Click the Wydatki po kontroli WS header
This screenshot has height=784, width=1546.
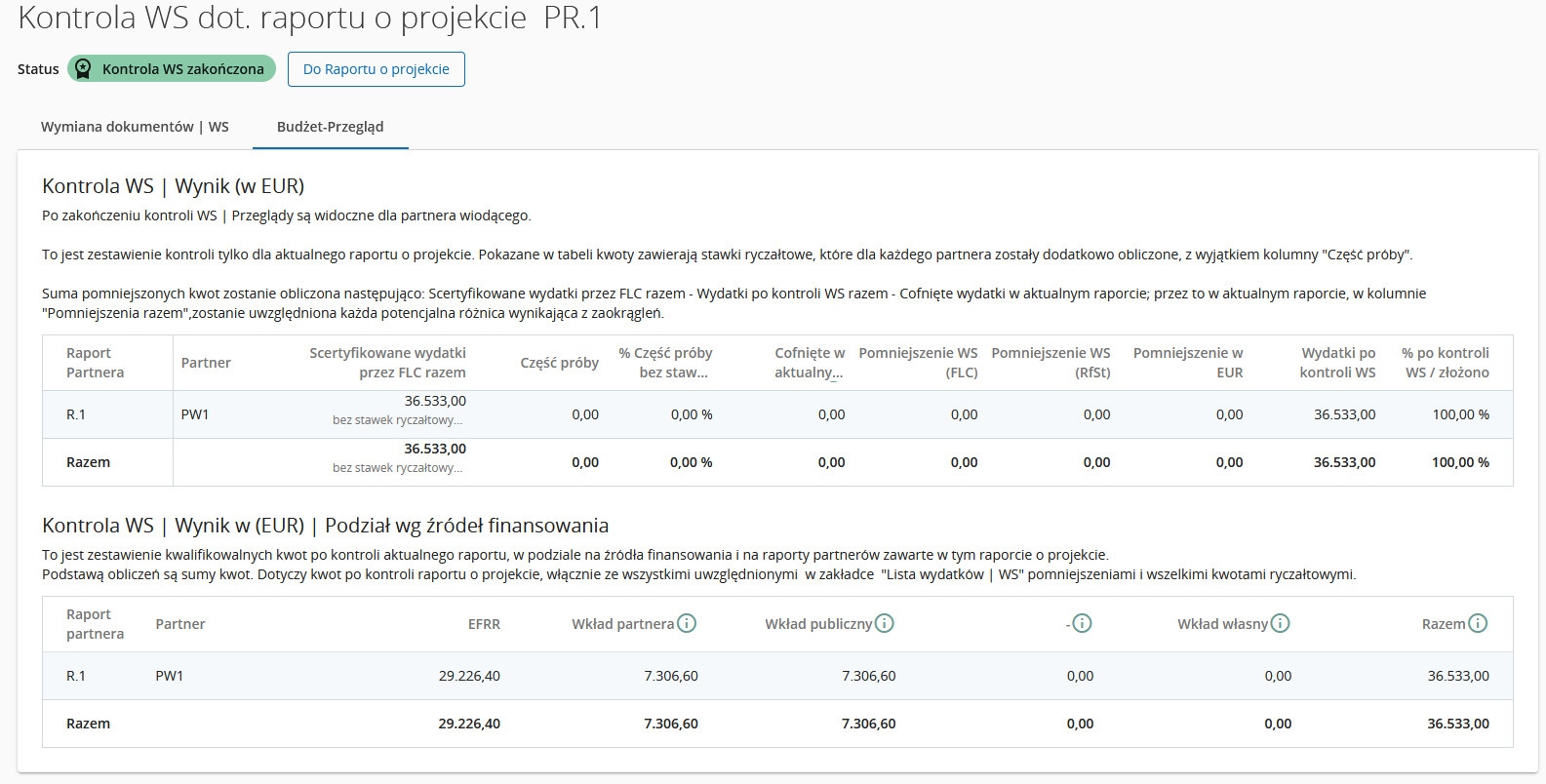(x=1337, y=363)
